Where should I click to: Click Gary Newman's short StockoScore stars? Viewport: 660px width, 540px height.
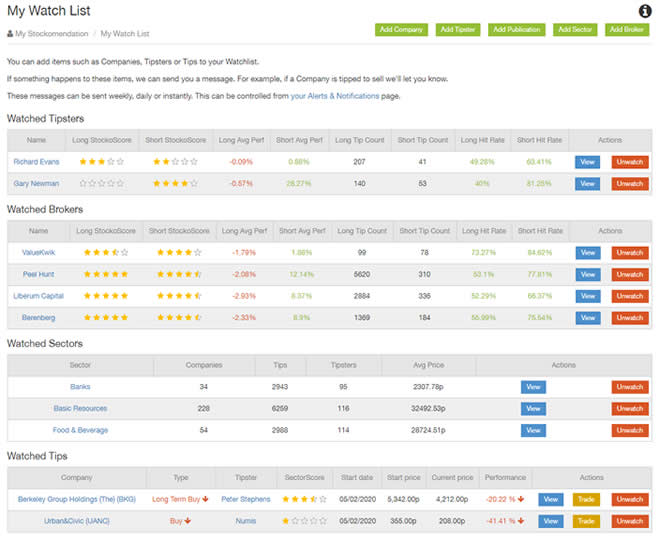coord(176,184)
